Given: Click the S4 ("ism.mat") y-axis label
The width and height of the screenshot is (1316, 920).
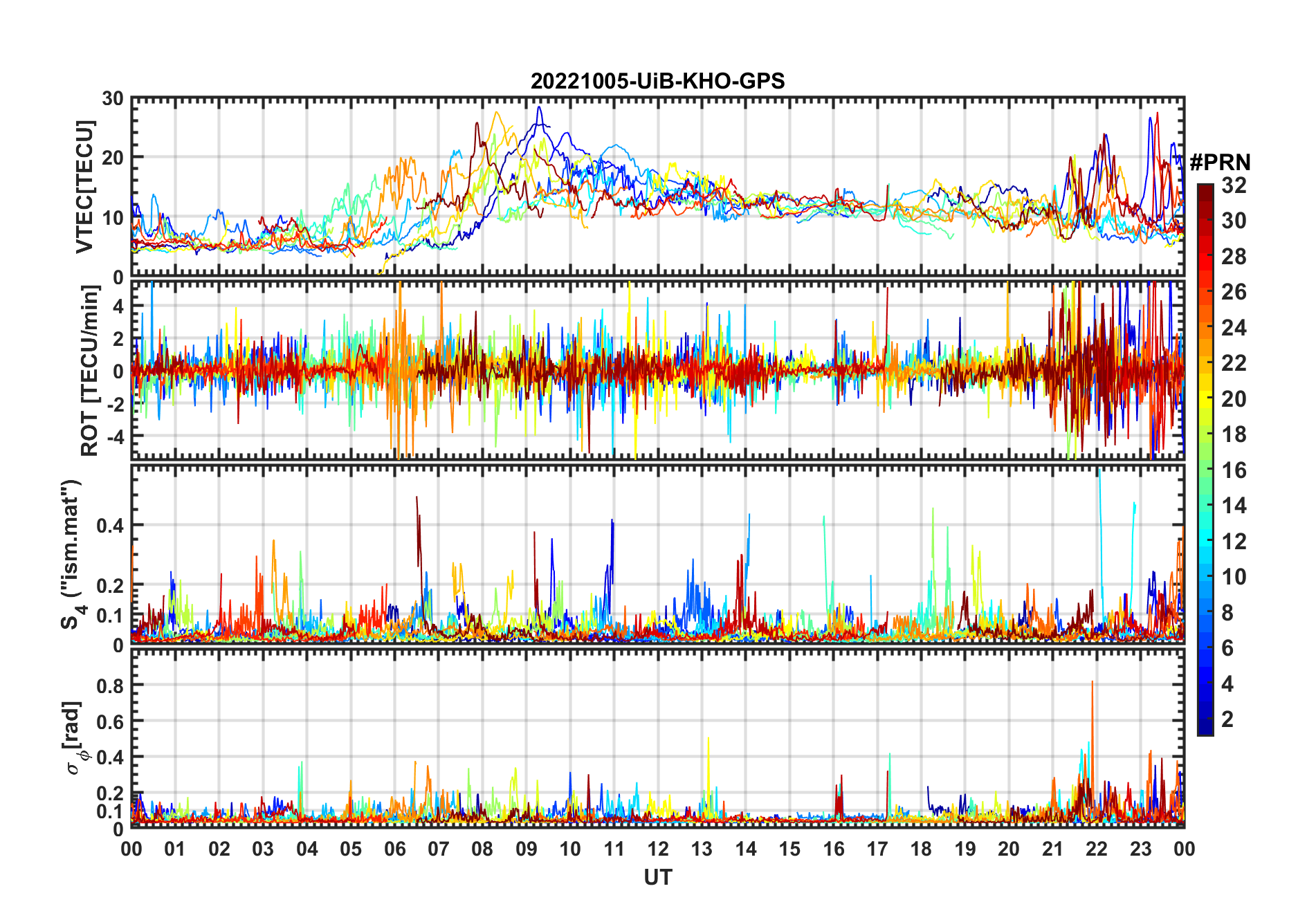Looking at the screenshot, I should 72,554.
